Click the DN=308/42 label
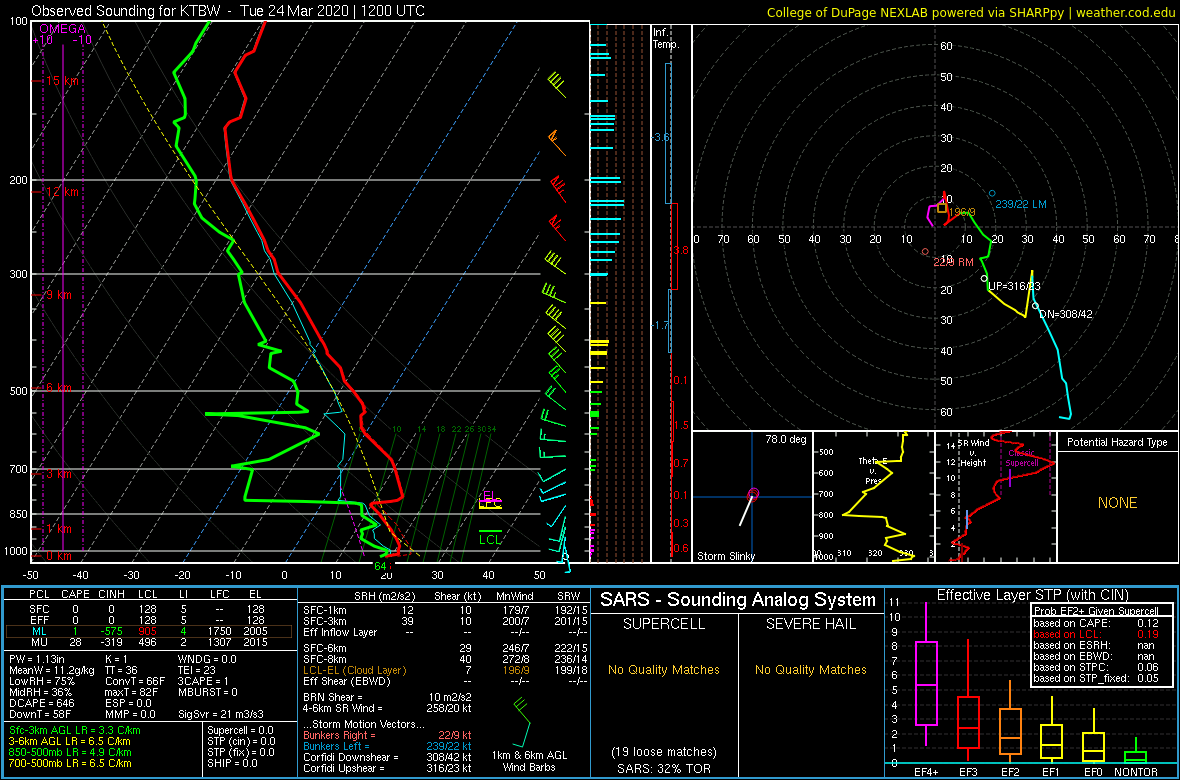 (1066, 314)
